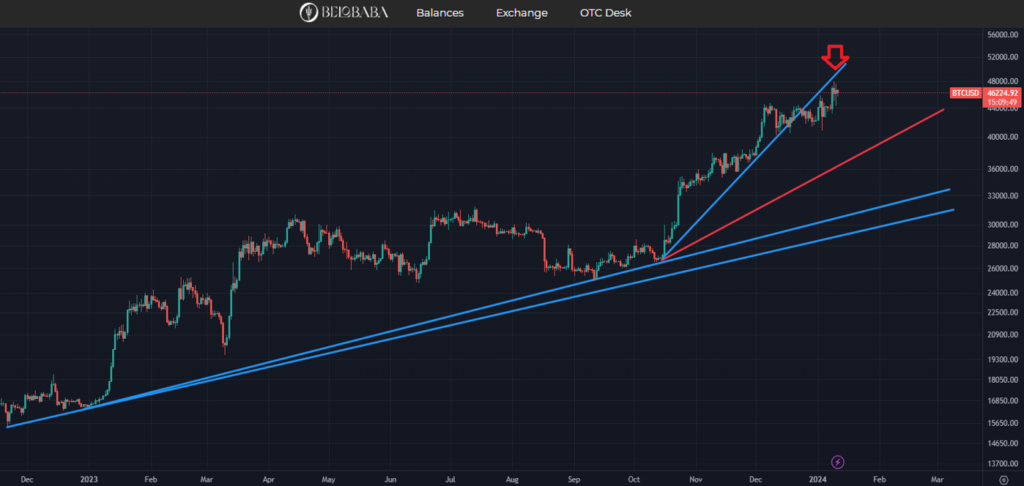Click the Jul label on time axis
The height and width of the screenshot is (486, 1024).
[452, 480]
